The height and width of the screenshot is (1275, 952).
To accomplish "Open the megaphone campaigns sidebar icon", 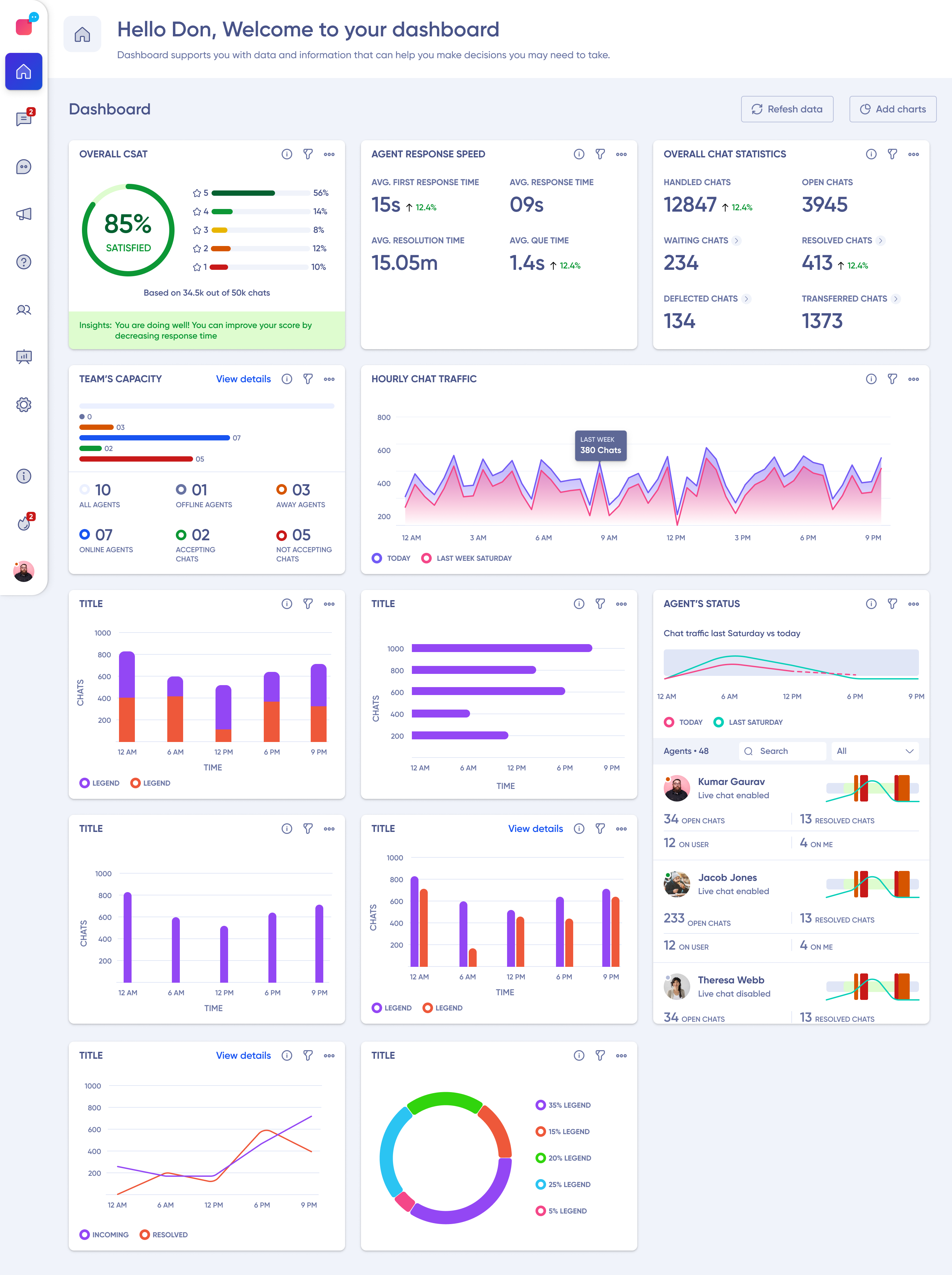I will coord(23,214).
